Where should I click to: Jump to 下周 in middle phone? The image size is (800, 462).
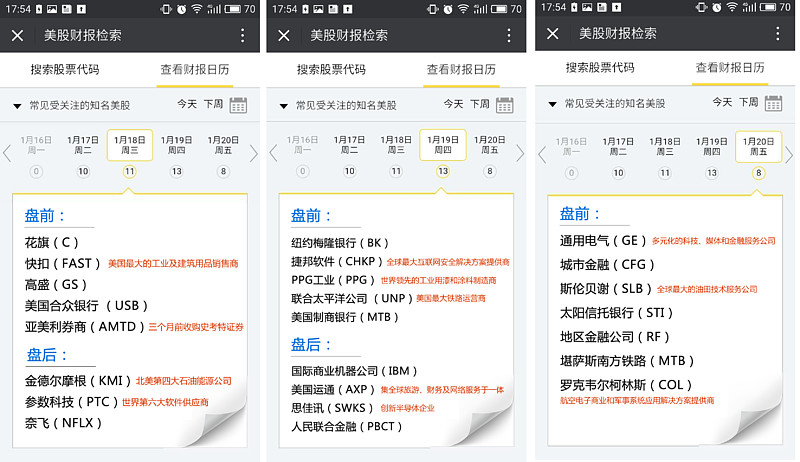point(480,104)
